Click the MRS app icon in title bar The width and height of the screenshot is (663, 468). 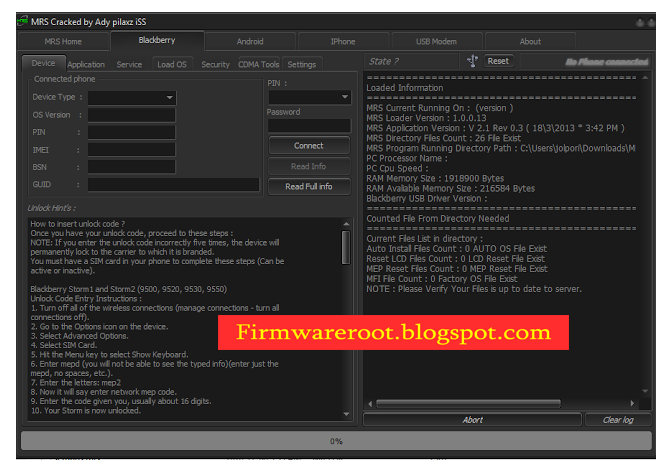(23, 21)
